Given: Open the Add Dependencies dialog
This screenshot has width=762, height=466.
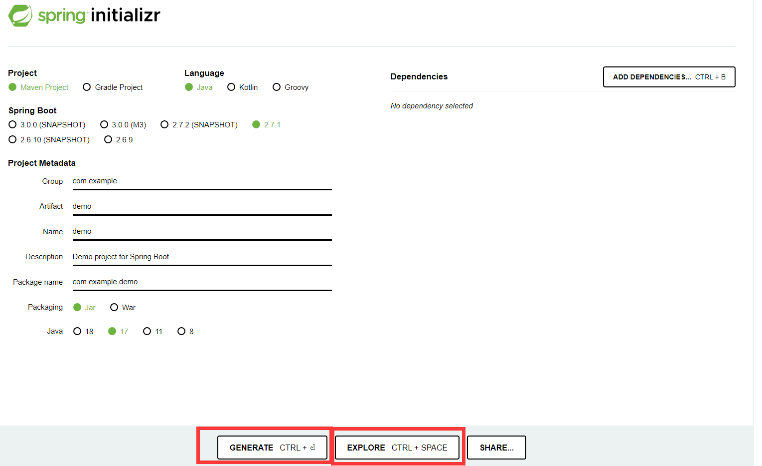Looking at the screenshot, I should point(669,77).
